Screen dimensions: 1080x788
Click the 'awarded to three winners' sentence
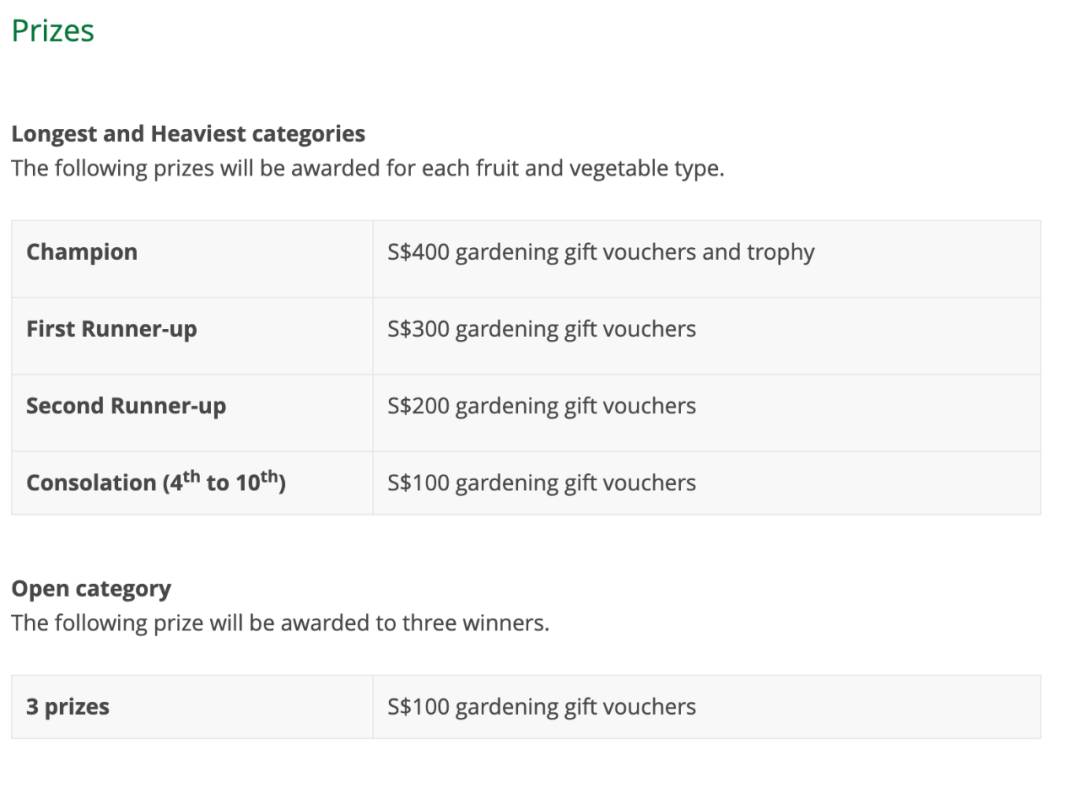[280, 623]
